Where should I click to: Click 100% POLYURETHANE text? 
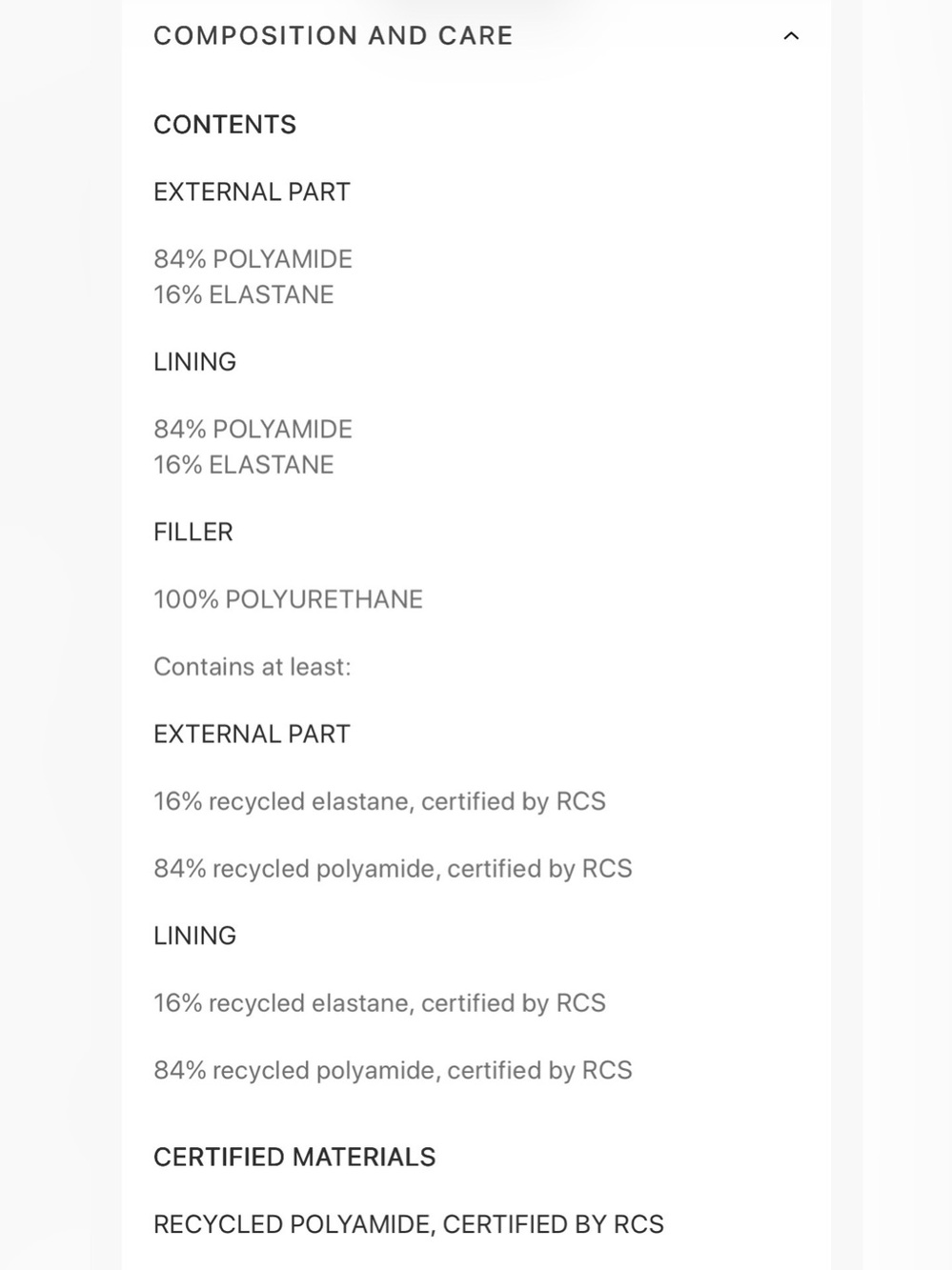point(288,599)
